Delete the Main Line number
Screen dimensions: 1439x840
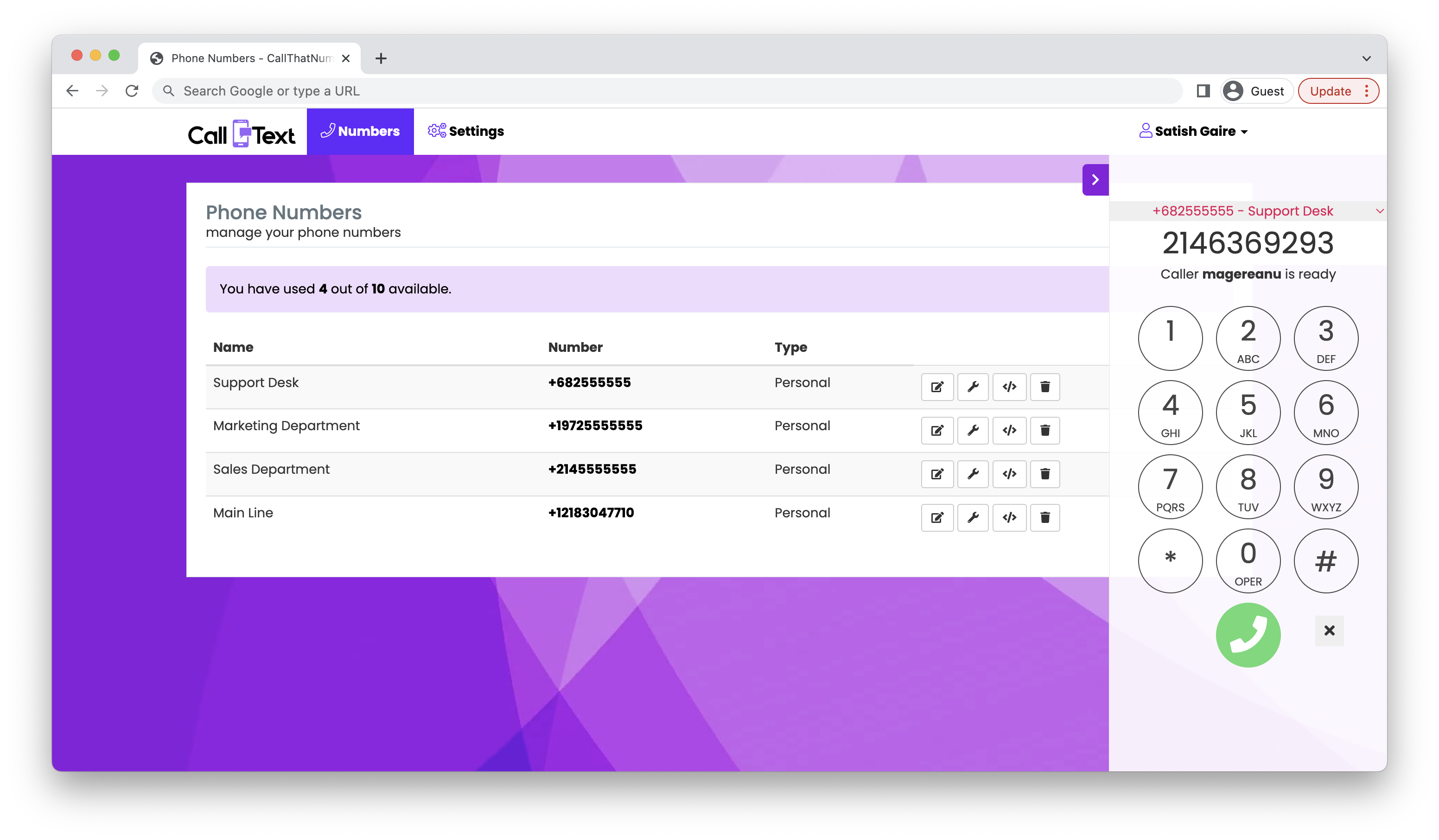[1045, 517]
